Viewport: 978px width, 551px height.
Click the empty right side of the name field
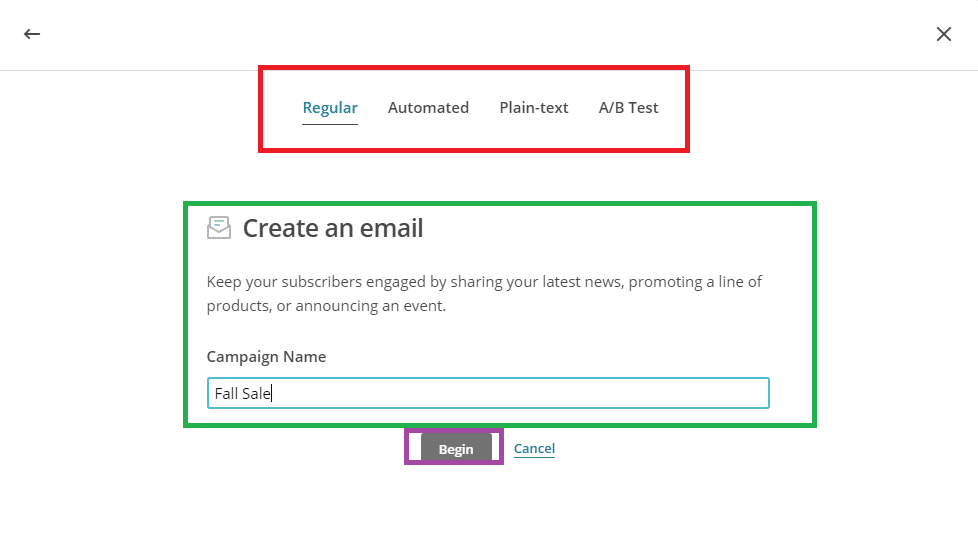pos(650,393)
